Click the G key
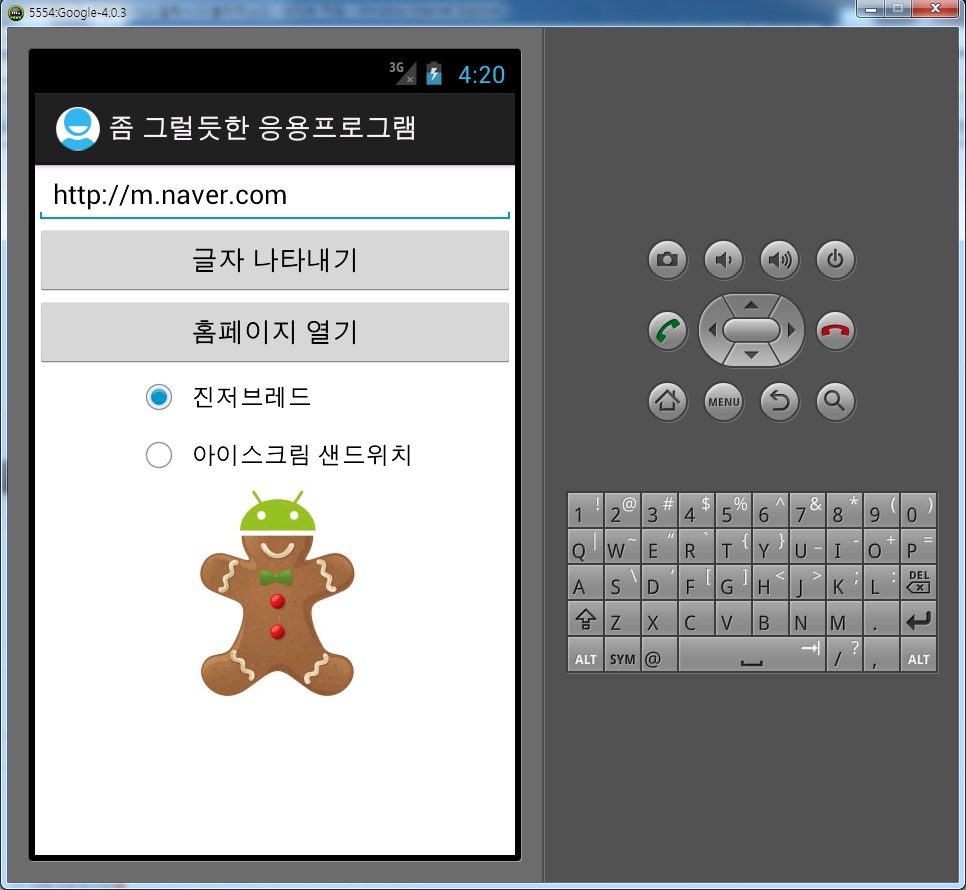 733,582
